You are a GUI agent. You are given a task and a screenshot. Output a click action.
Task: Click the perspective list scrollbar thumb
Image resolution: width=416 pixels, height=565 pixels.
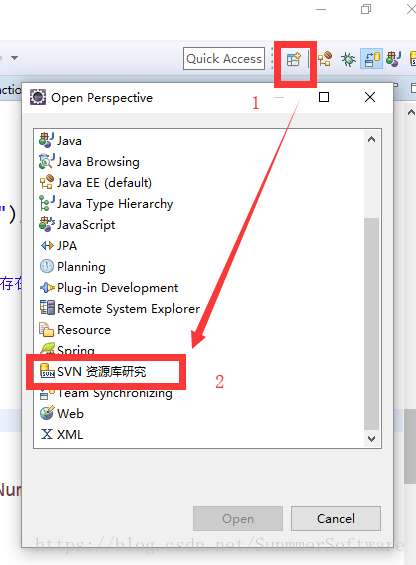tap(371, 324)
